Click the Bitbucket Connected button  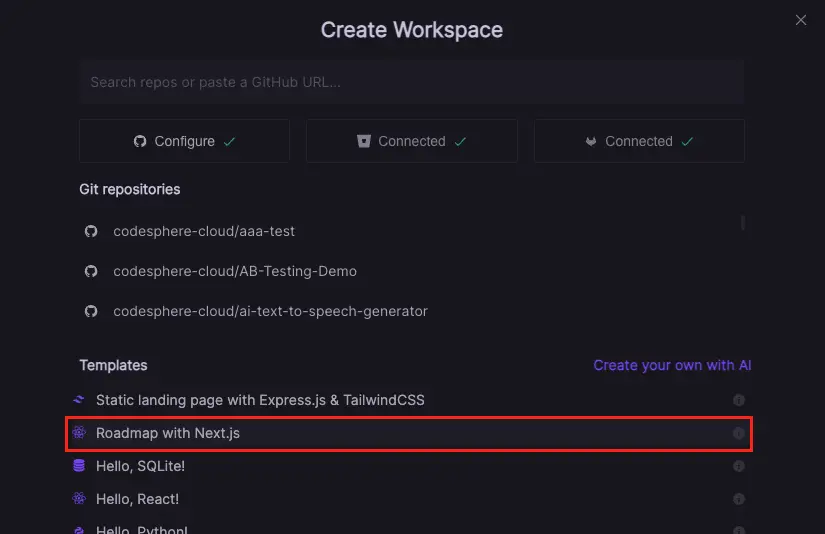pos(411,141)
